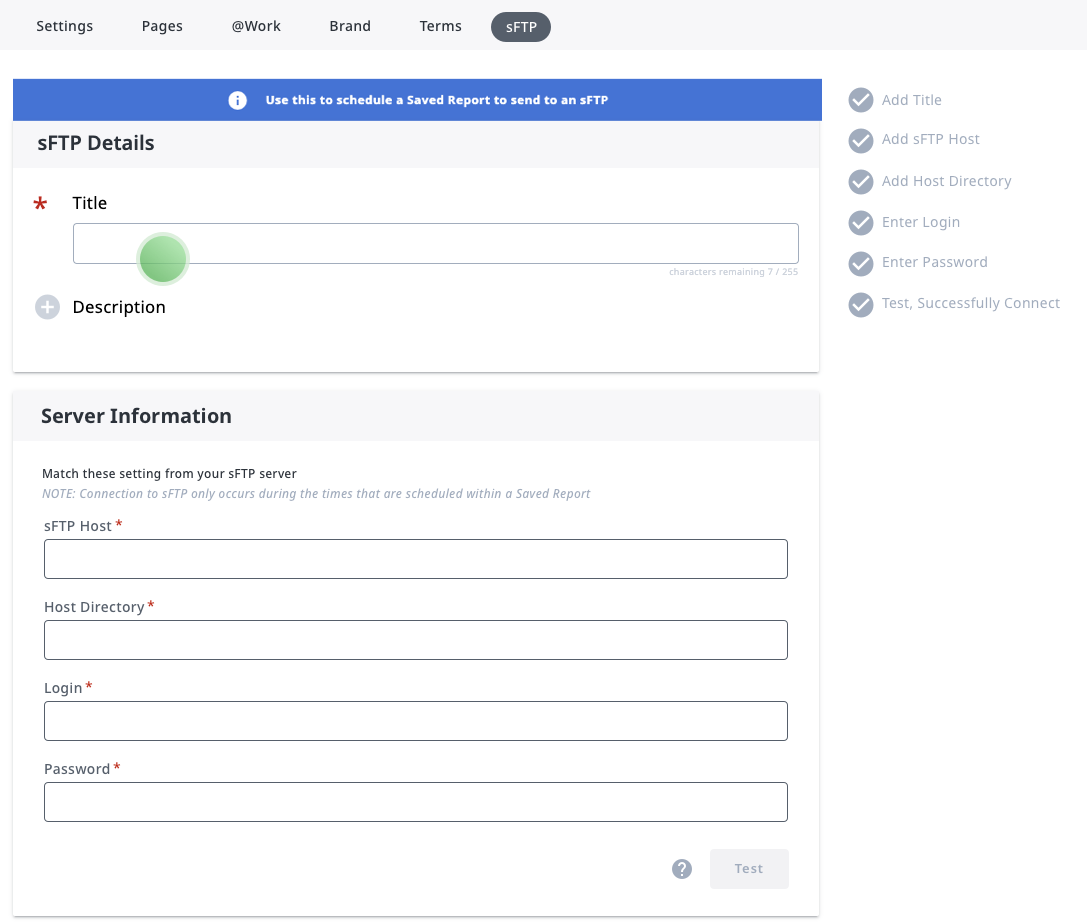
Task: Open the Settings tab
Action: pos(65,26)
